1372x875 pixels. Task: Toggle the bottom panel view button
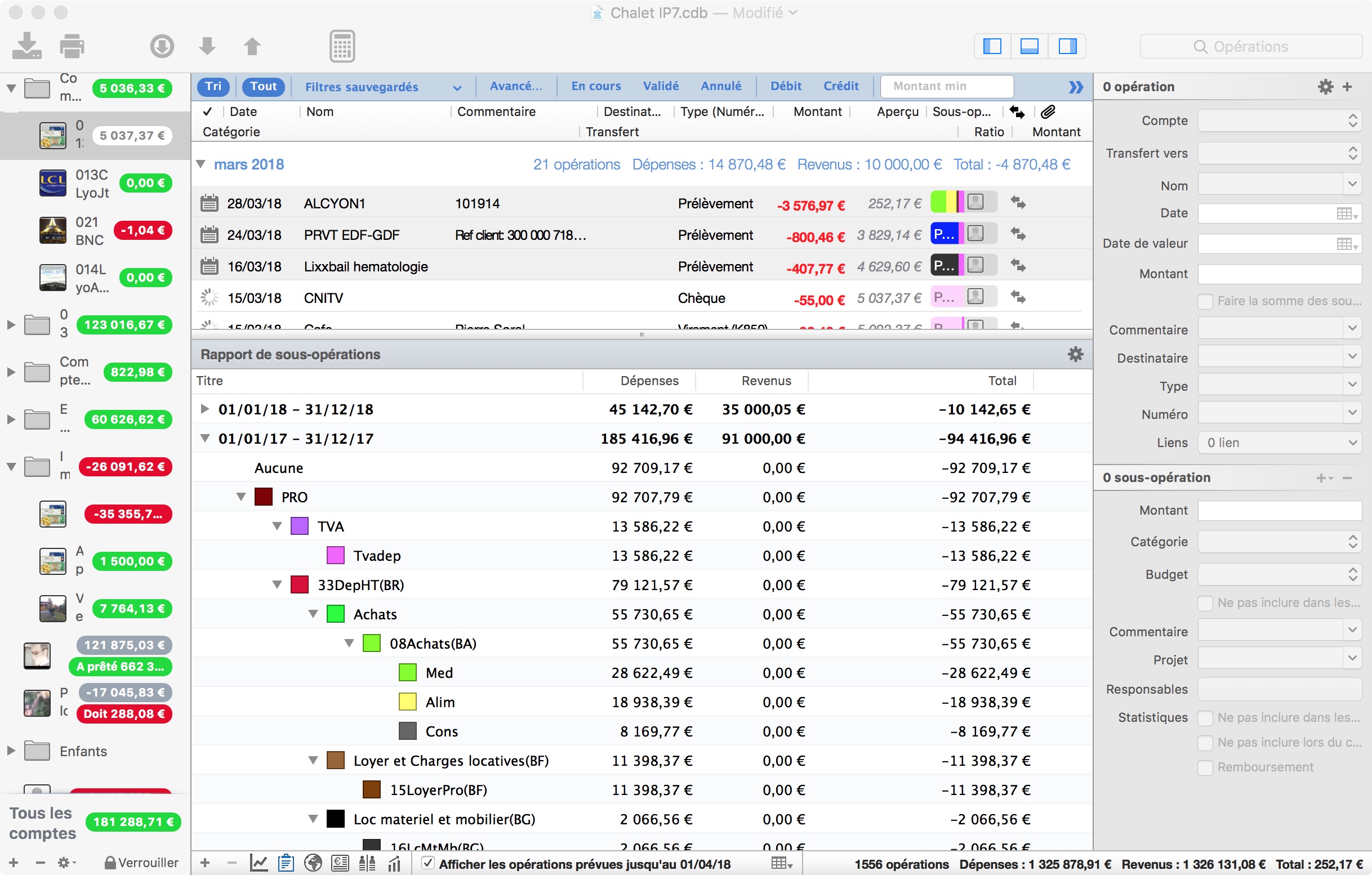1029,46
